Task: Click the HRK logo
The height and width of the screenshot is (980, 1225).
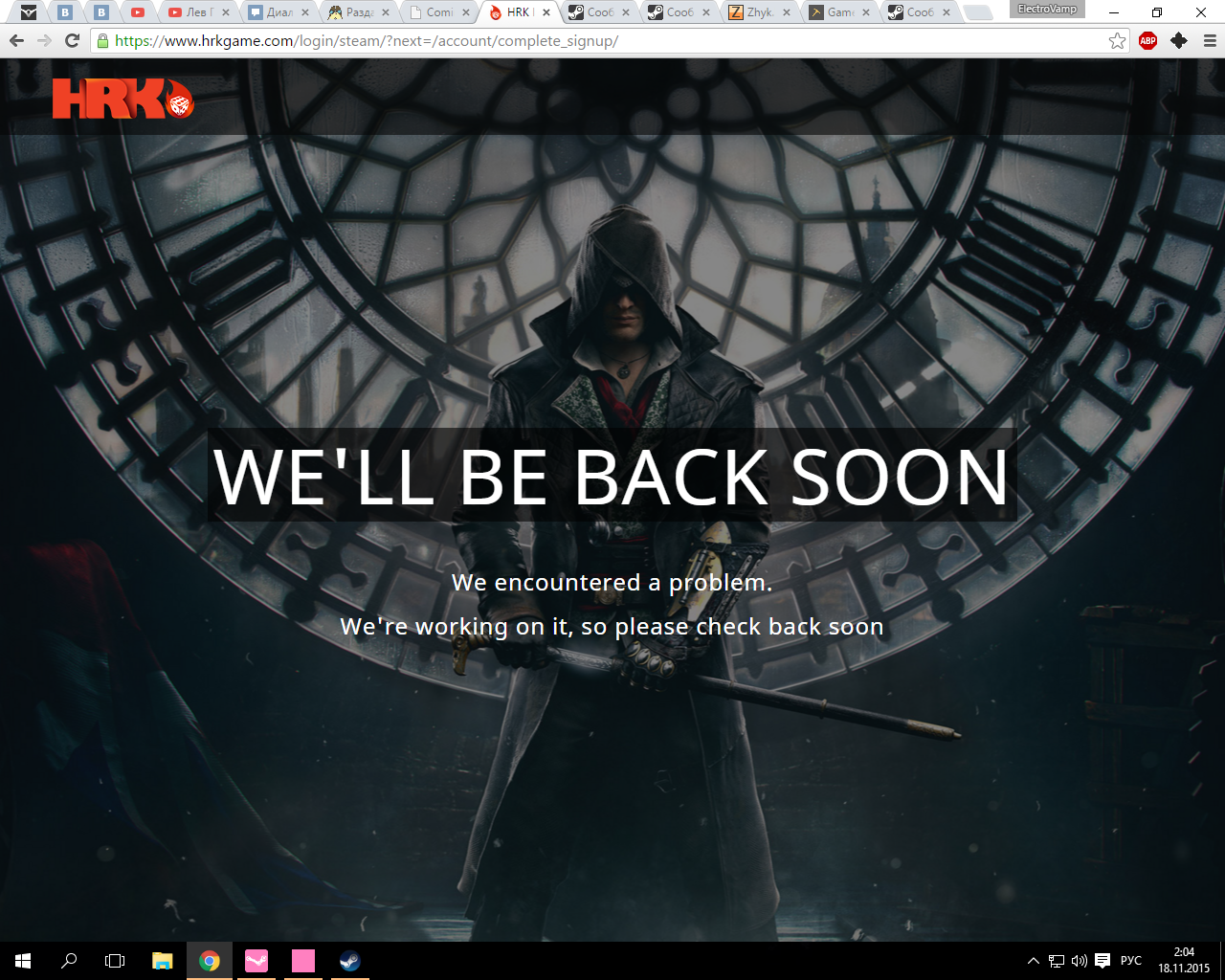Action: 123,99
